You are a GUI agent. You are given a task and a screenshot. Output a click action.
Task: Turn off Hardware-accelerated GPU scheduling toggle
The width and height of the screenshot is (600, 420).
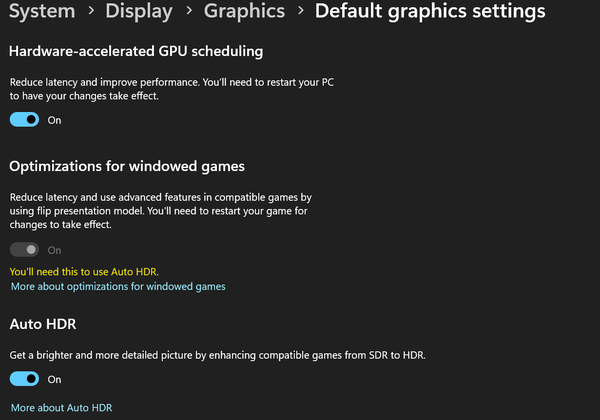tap(24, 120)
